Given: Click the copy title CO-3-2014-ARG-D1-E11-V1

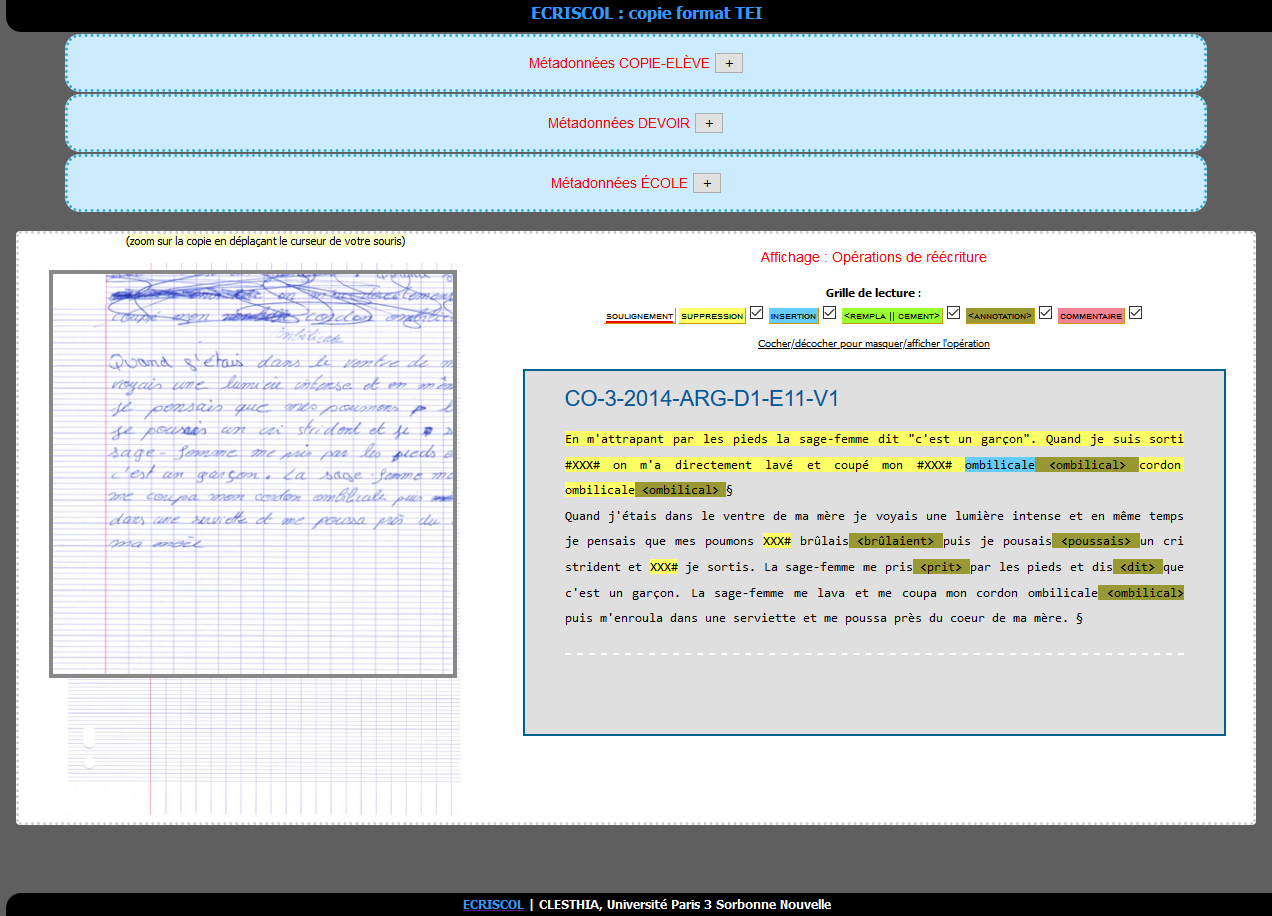Looking at the screenshot, I should [x=702, y=399].
